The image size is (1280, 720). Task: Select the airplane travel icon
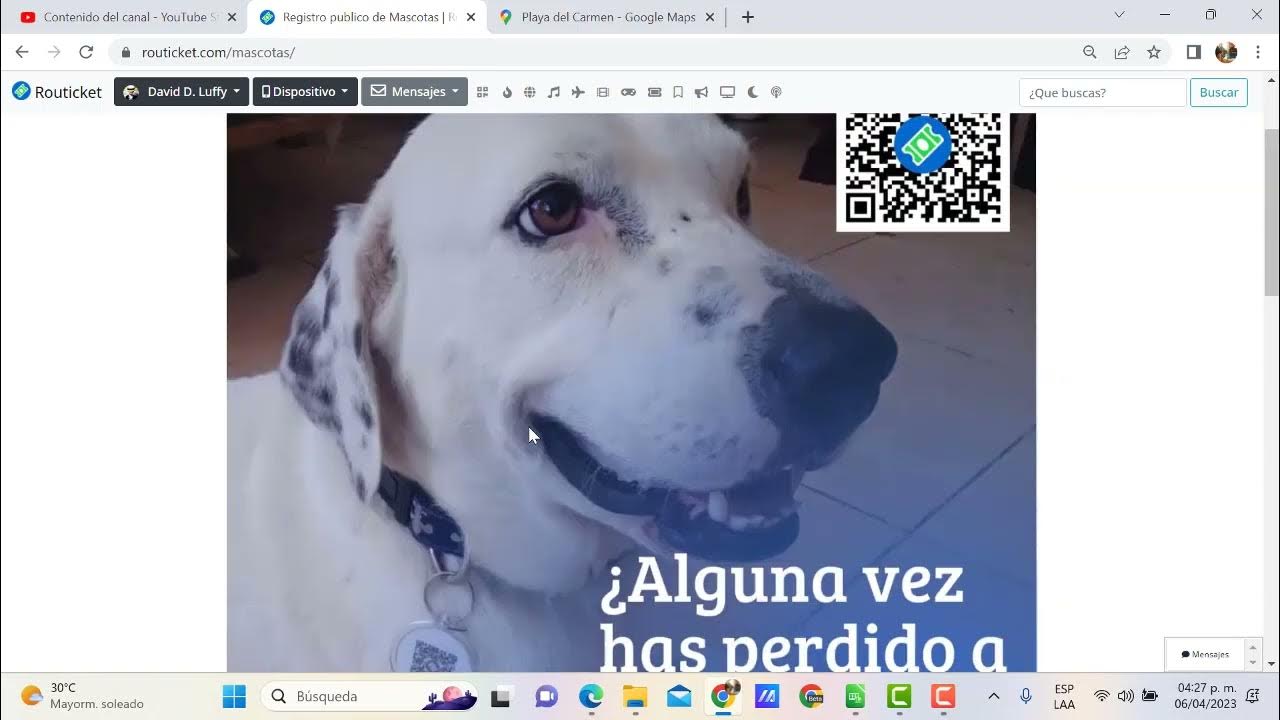(578, 92)
